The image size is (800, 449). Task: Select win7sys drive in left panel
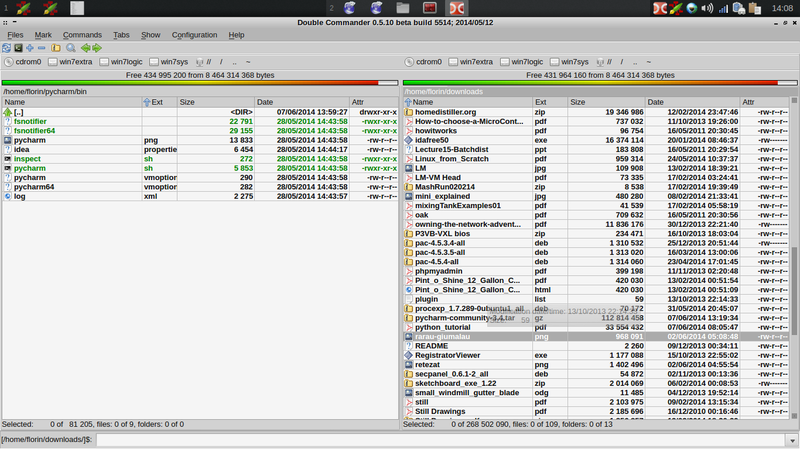(169, 62)
